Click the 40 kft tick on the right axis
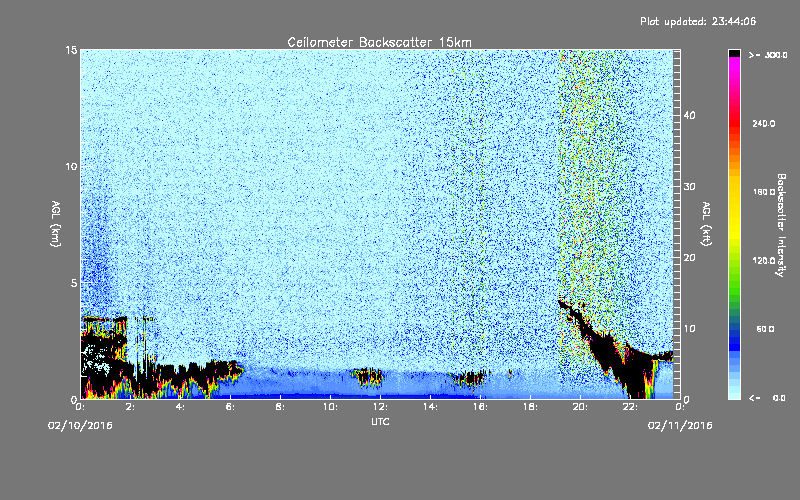 click(x=689, y=115)
